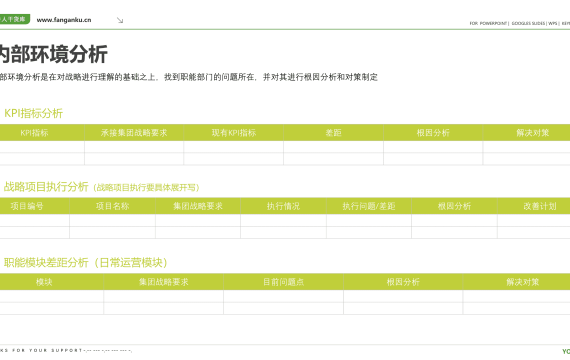Select the '职能模块差距分析（日常运营模块）' heading

[86, 262]
